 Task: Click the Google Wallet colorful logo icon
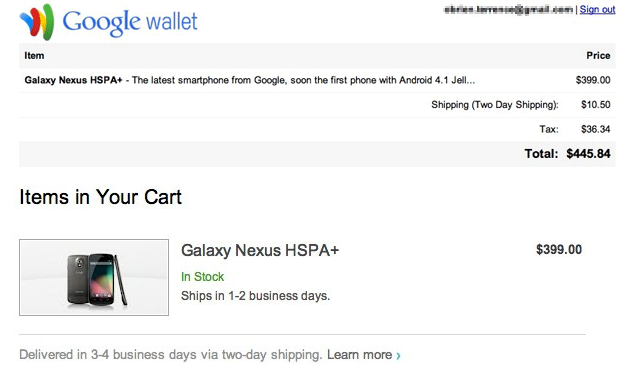click(37, 21)
